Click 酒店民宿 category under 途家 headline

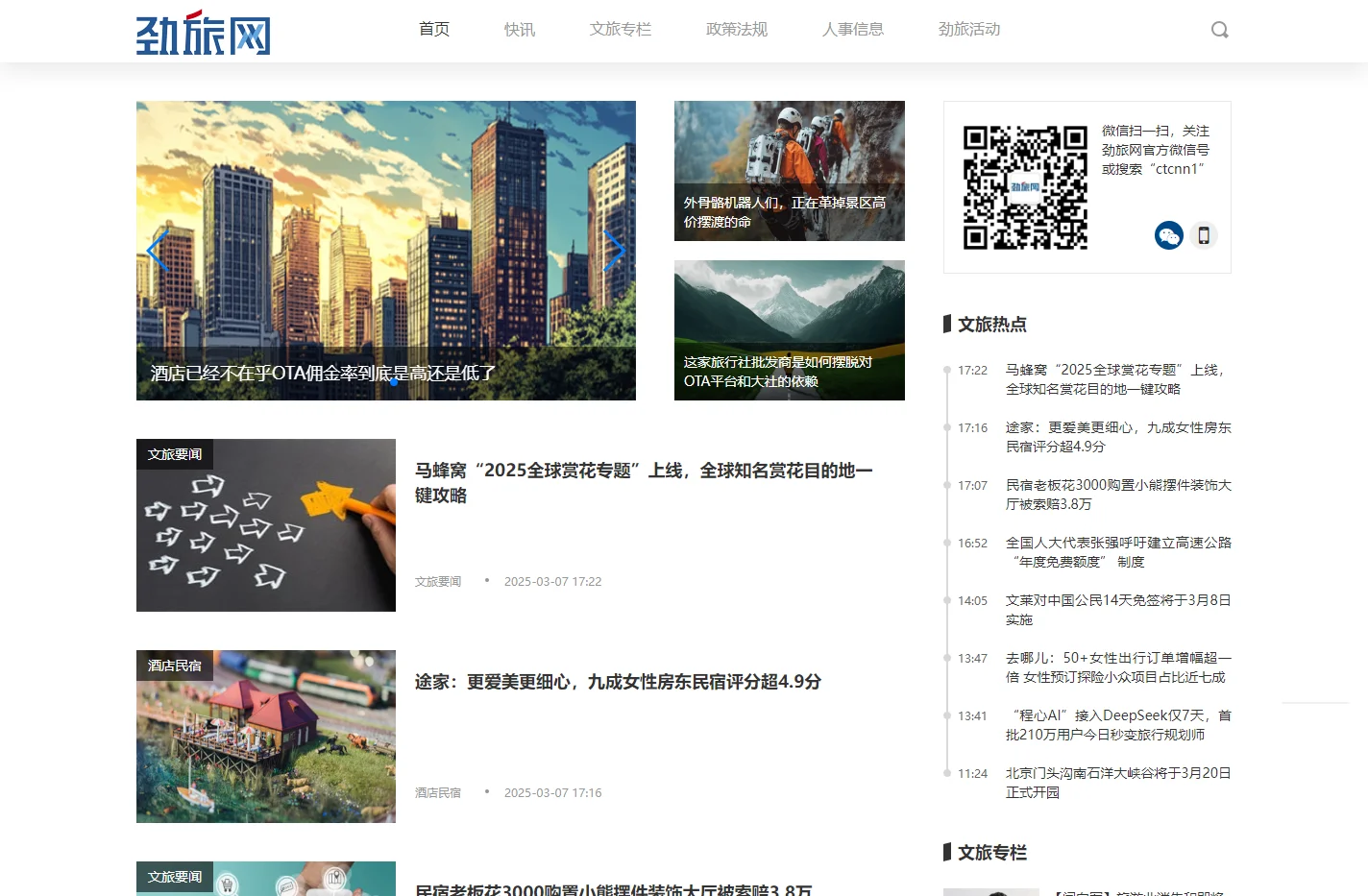[x=438, y=792]
